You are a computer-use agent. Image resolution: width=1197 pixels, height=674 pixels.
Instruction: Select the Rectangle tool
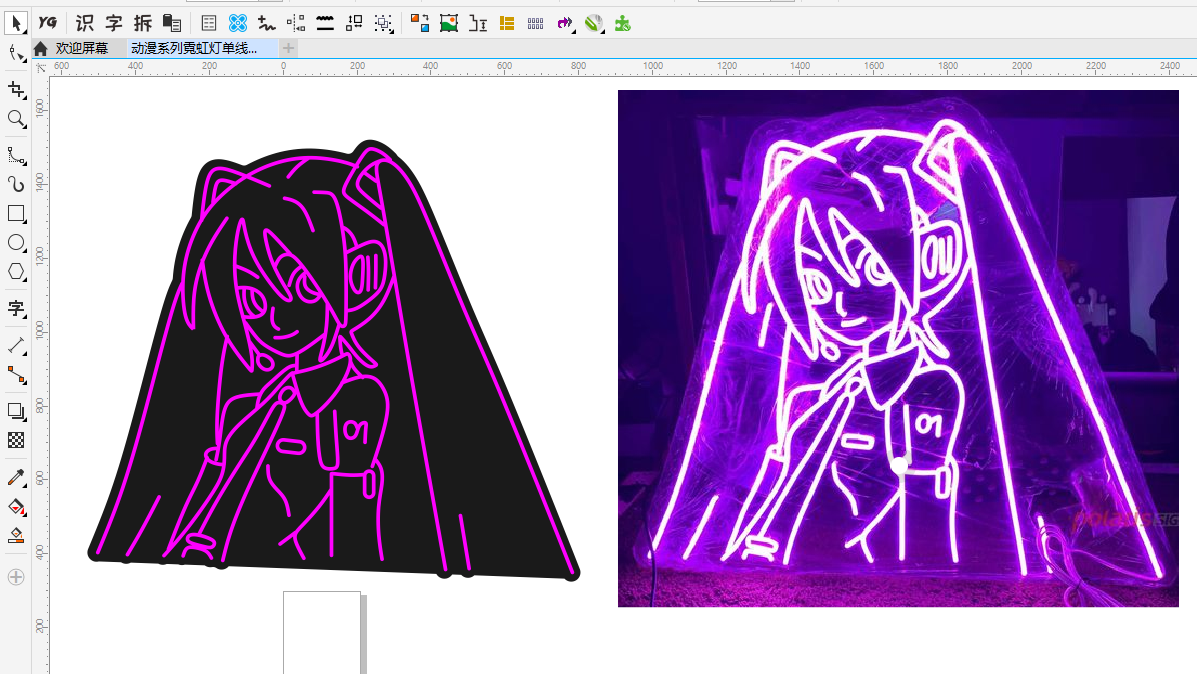[16, 214]
